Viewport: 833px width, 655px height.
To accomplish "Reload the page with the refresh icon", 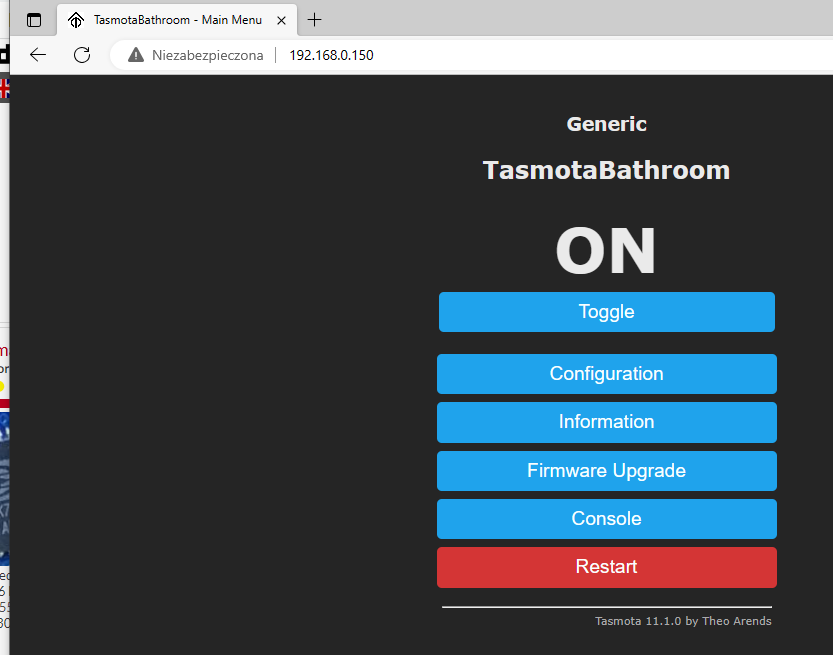I will click(82, 55).
